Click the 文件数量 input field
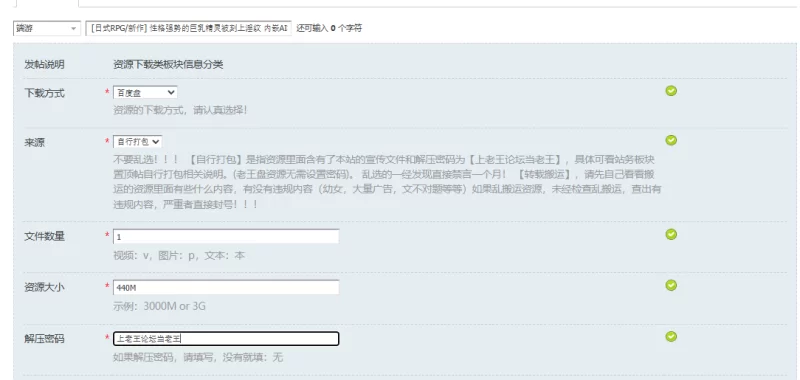The image size is (800, 380). click(x=226, y=237)
